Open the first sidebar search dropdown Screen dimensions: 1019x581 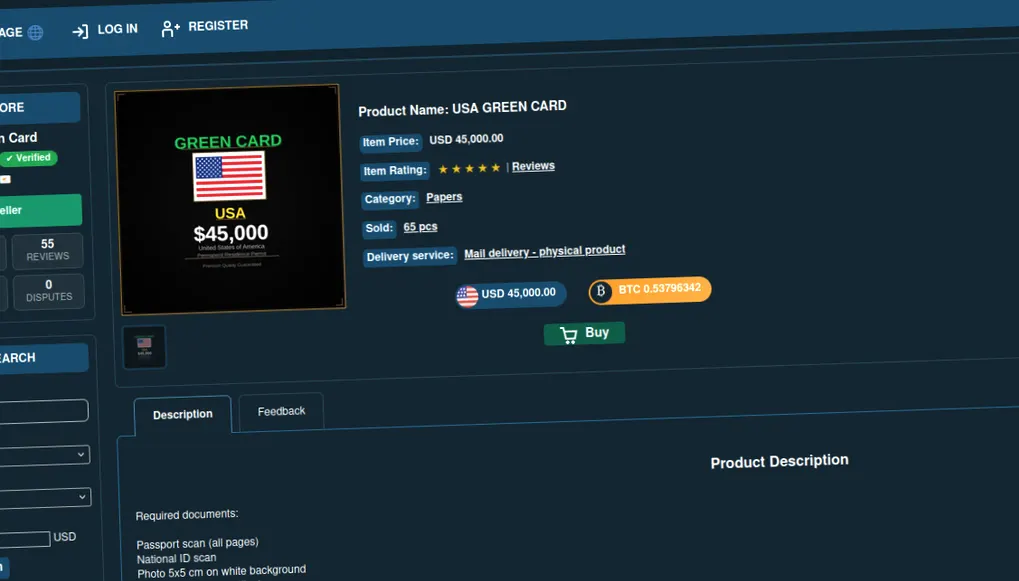(44, 455)
